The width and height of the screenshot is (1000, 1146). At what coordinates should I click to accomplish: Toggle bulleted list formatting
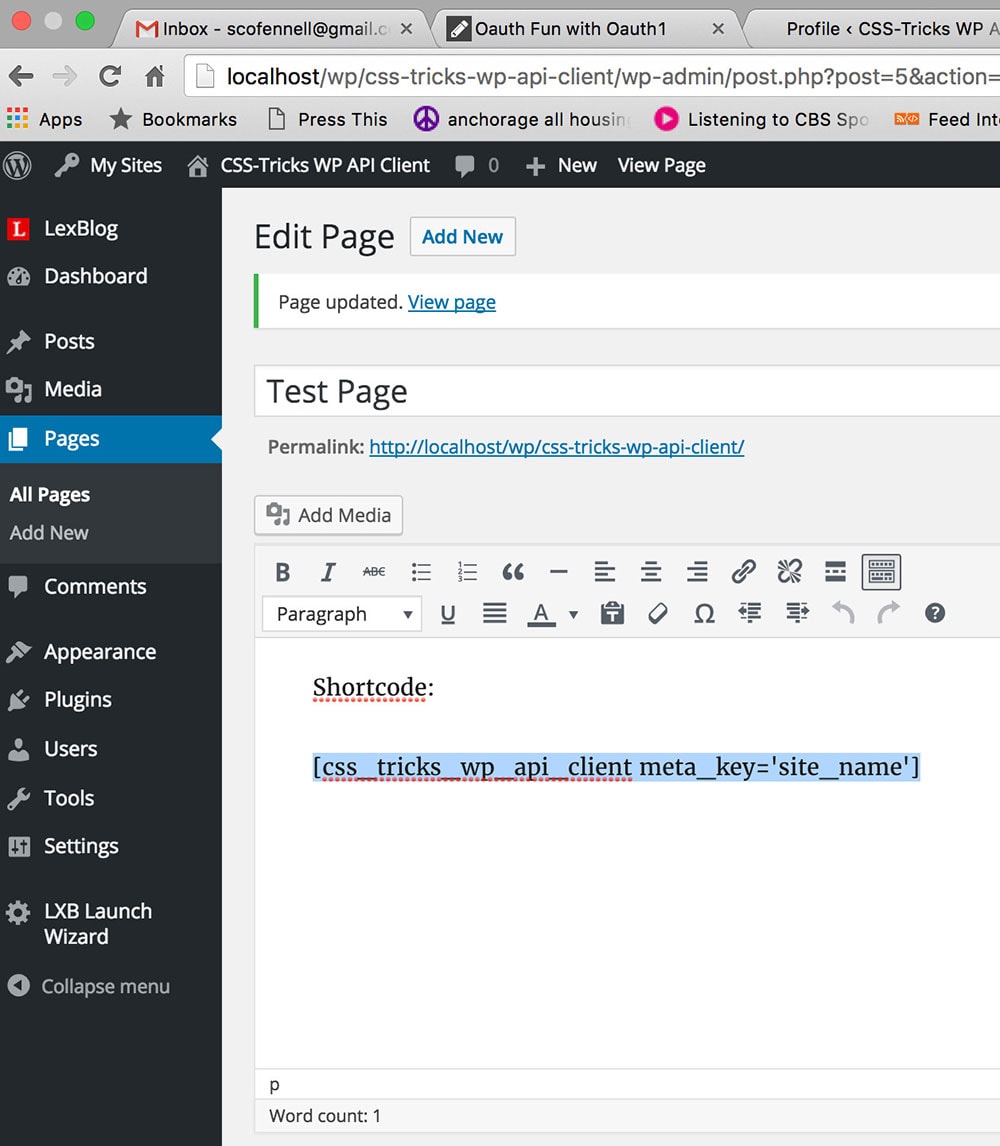tap(421, 572)
